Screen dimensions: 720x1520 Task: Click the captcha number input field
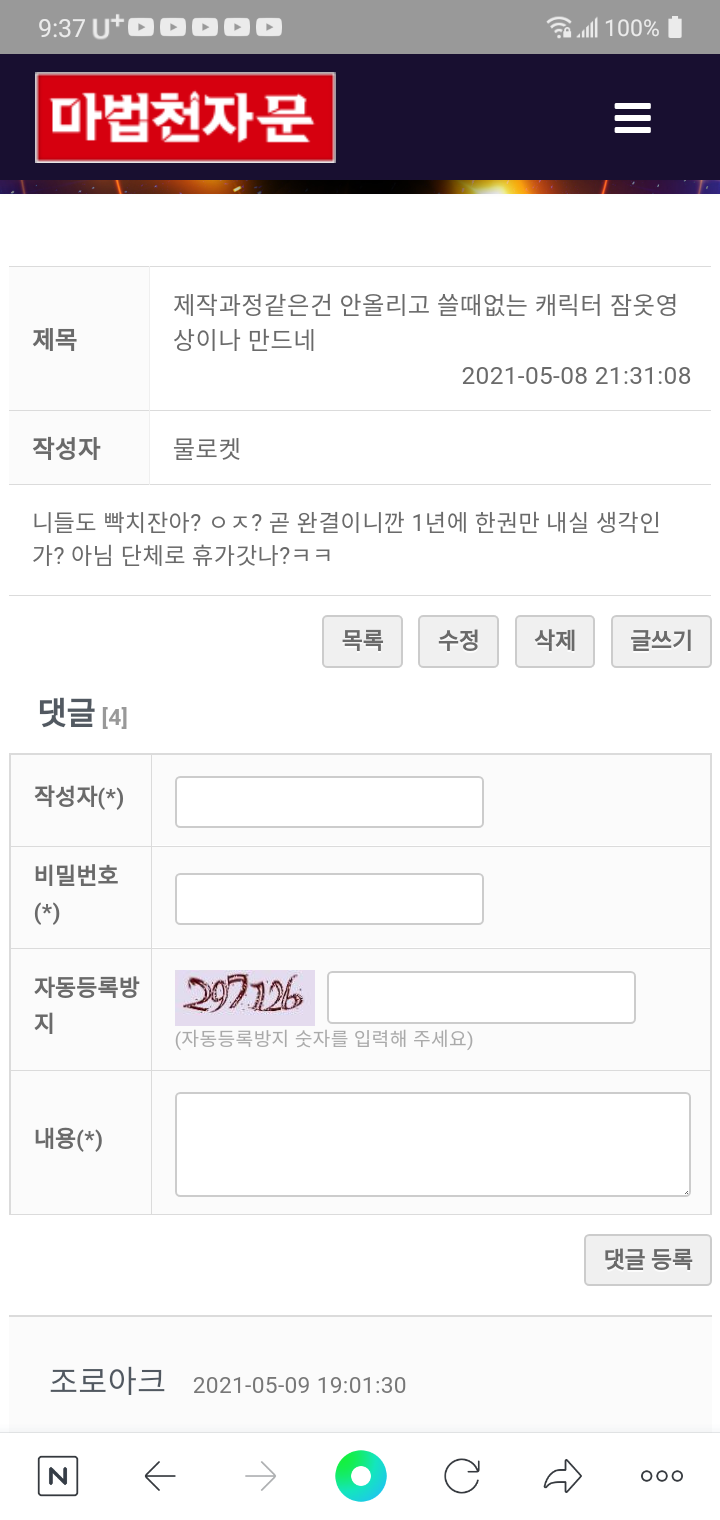point(481,997)
